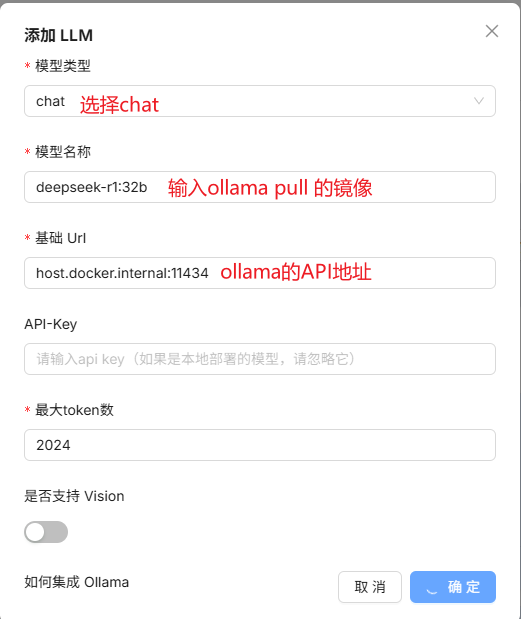
Task: Focus the 基础 Url input field
Action: click(260, 273)
